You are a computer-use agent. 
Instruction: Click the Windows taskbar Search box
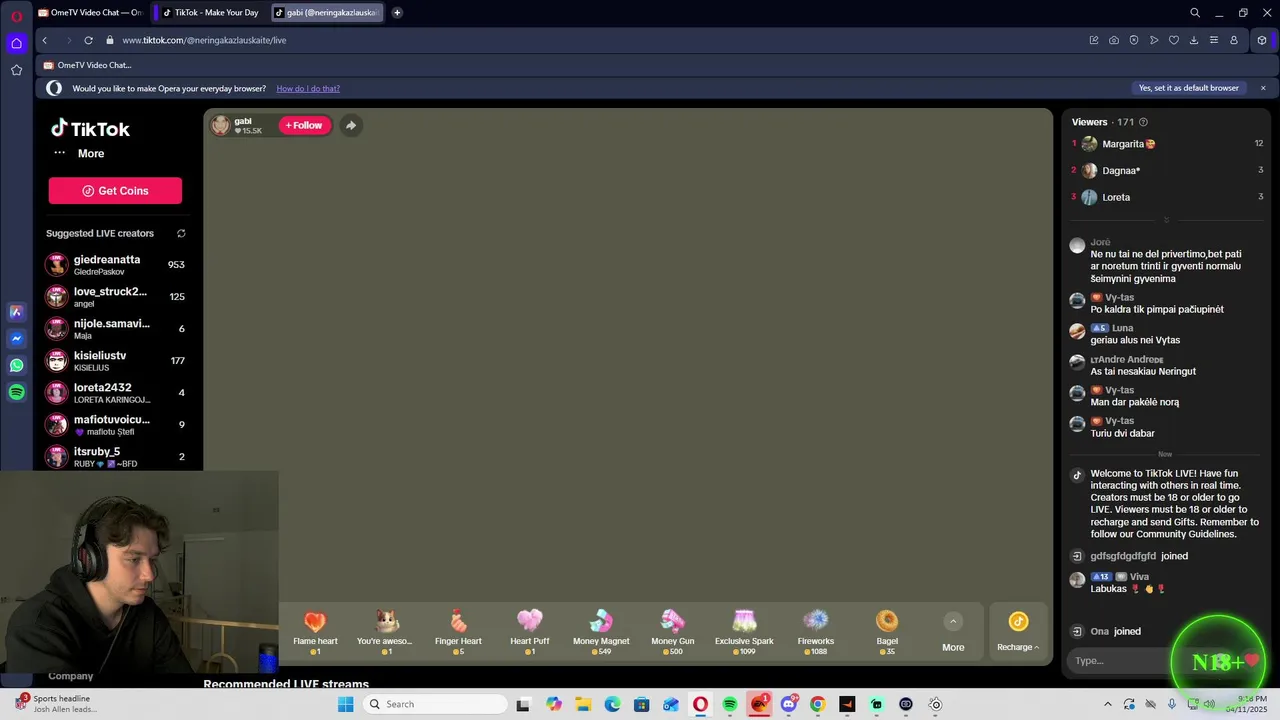tap(434, 704)
